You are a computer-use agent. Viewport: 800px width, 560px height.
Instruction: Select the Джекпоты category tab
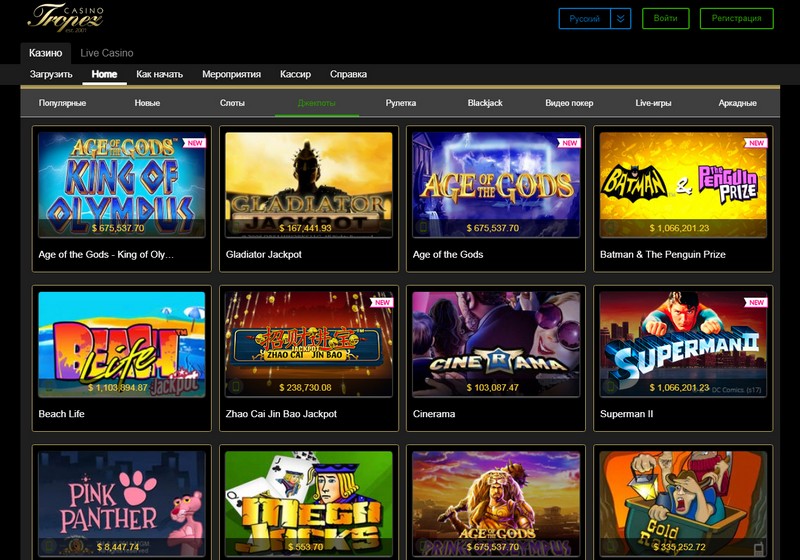point(316,103)
